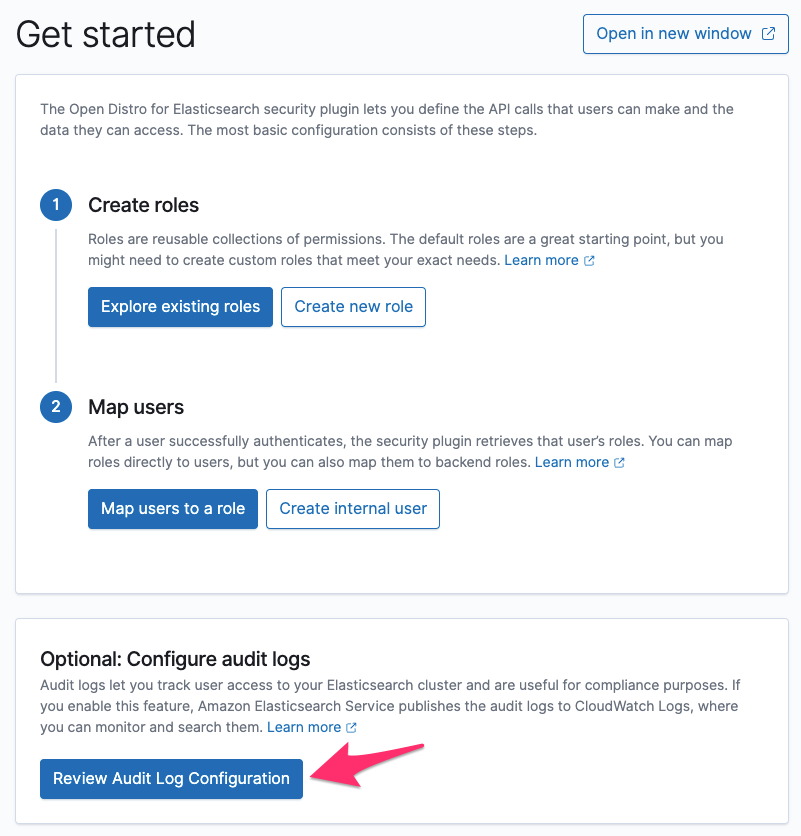Open Learn more link under Map users
Screen dimensions: 801x836
(572, 462)
